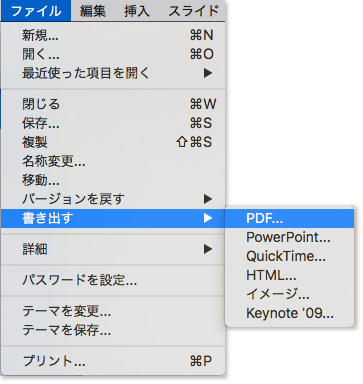Export as HTML... from submenu
The image size is (363, 384).
pyautogui.click(x=290, y=275)
